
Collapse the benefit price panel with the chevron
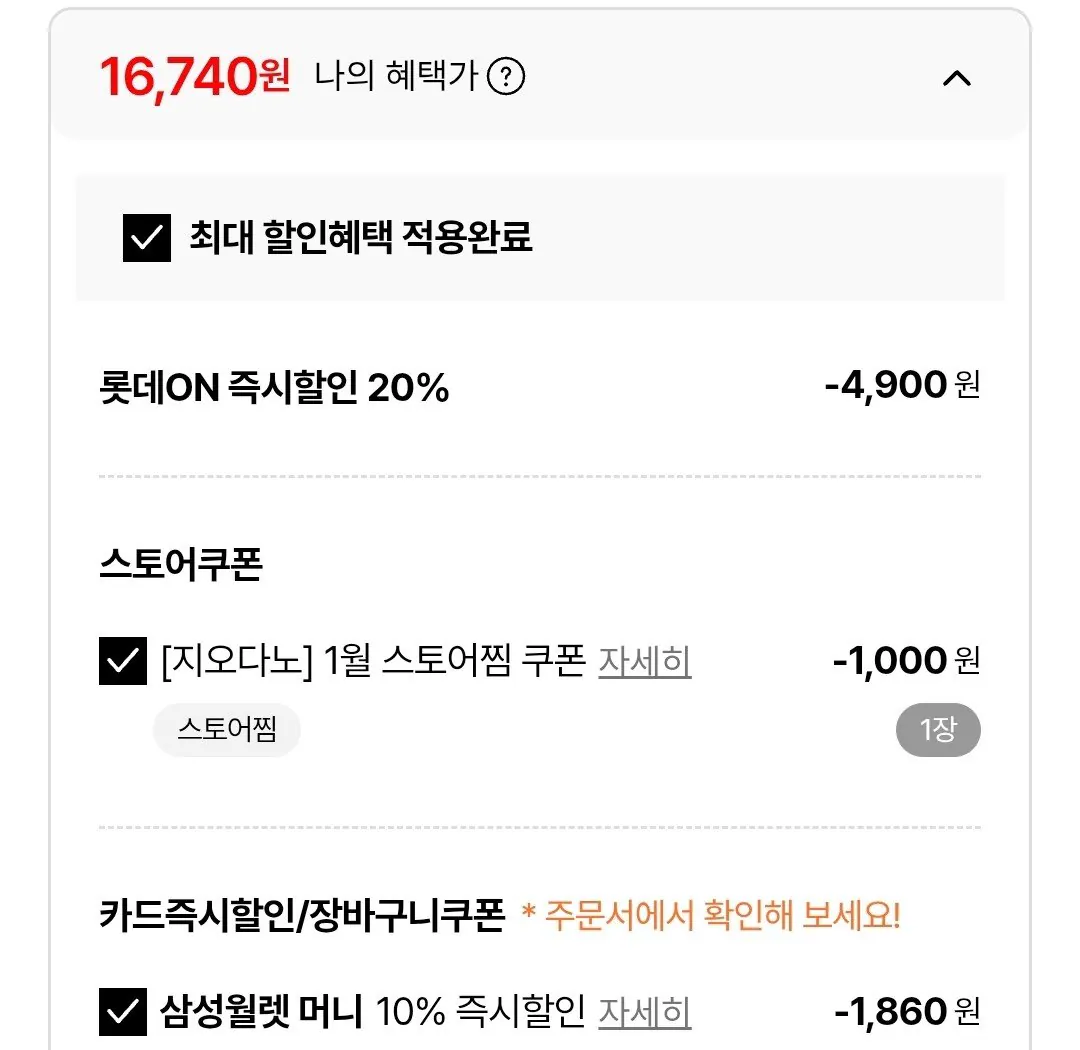tap(957, 78)
